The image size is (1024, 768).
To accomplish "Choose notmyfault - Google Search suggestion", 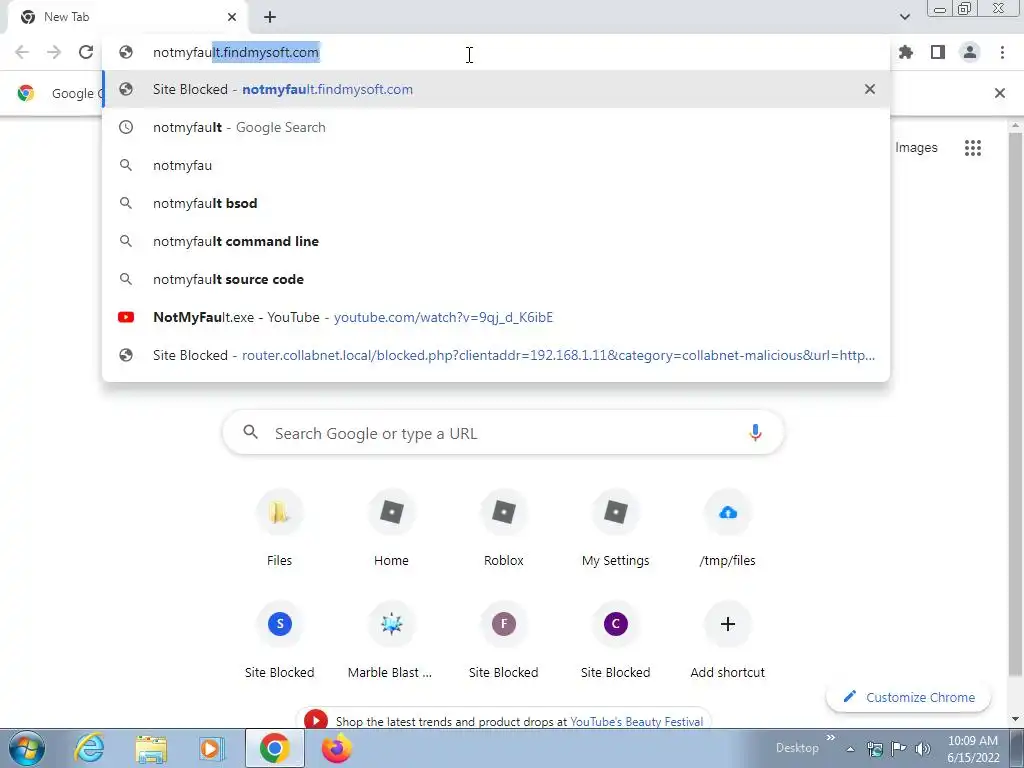I will [x=496, y=127].
